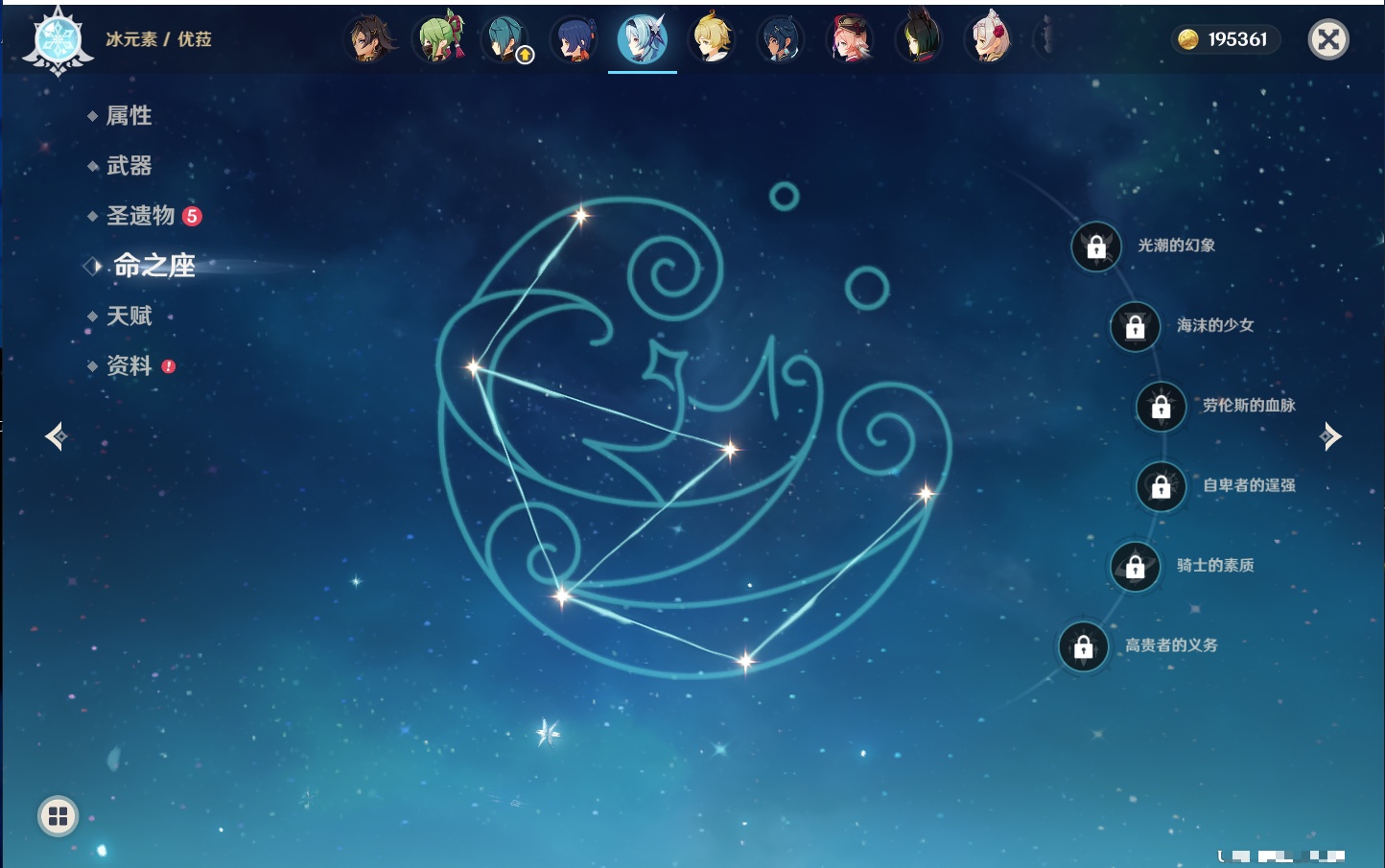Click the lock icon beside 光潮的幻象
The width and height of the screenshot is (1385, 868).
coord(1096,246)
